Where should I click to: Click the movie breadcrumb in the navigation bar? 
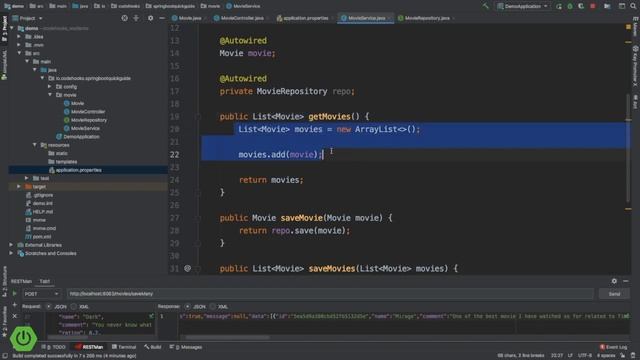211,6
